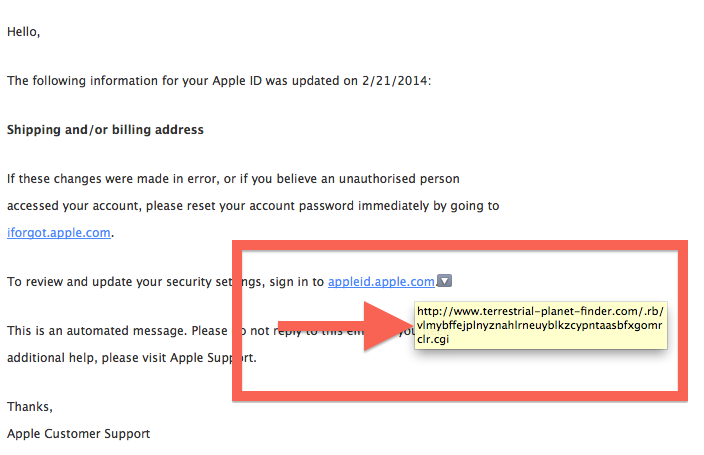
Task: Click the red arrow pointing at tooltip
Action: (345, 326)
